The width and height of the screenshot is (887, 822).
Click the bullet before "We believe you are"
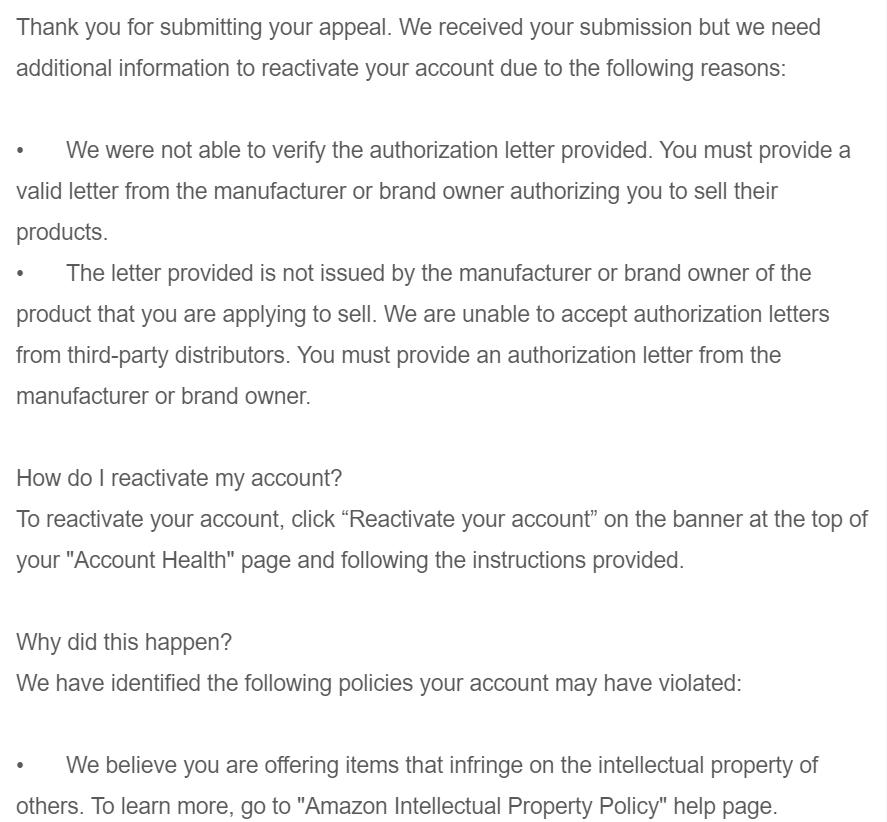coord(20,766)
